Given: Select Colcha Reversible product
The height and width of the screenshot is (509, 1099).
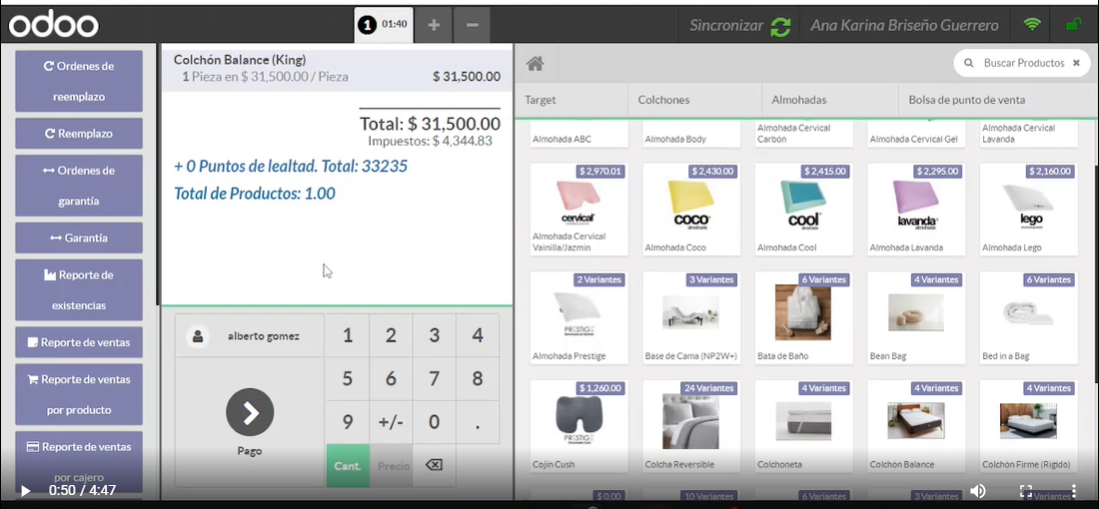Looking at the screenshot, I should tap(692, 426).
